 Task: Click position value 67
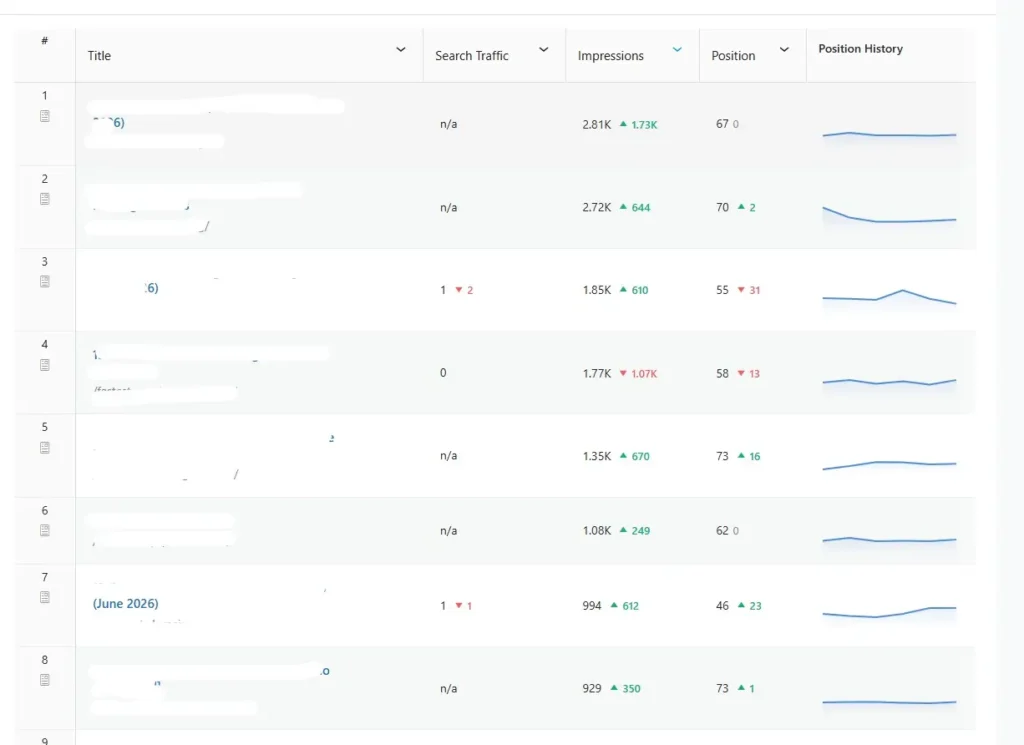(722, 123)
